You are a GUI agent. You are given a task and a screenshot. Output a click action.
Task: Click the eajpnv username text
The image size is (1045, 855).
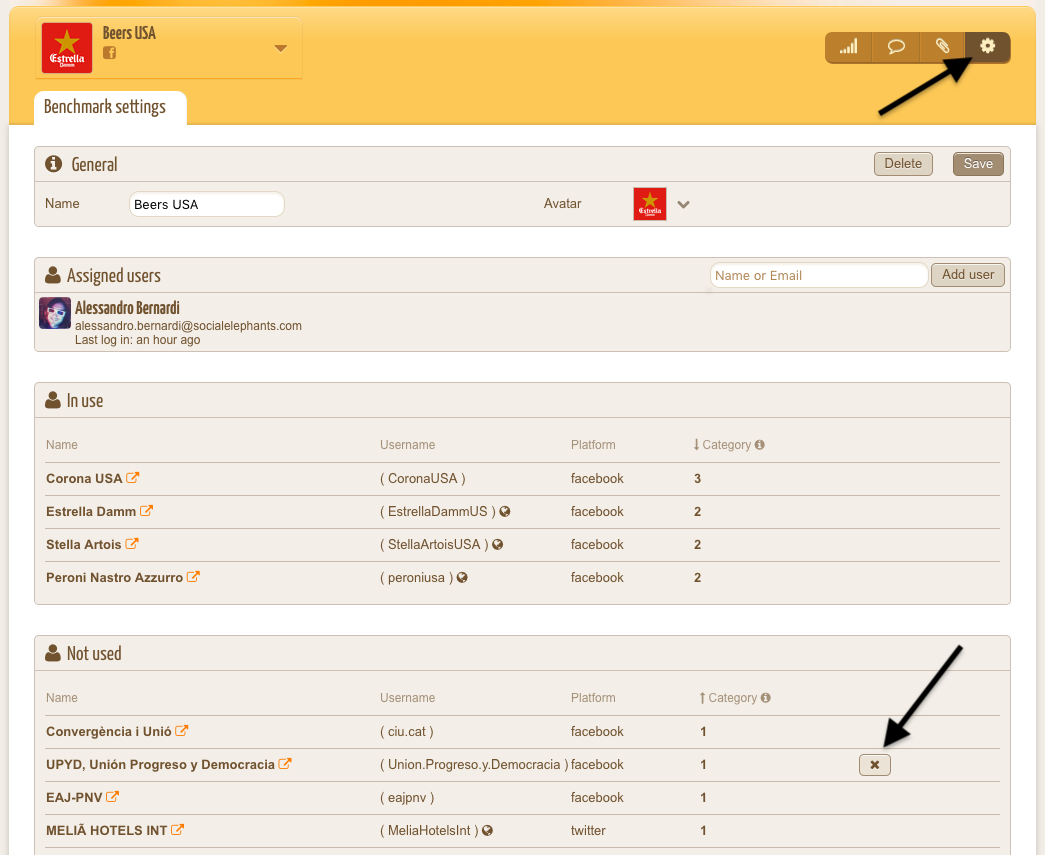(x=407, y=798)
